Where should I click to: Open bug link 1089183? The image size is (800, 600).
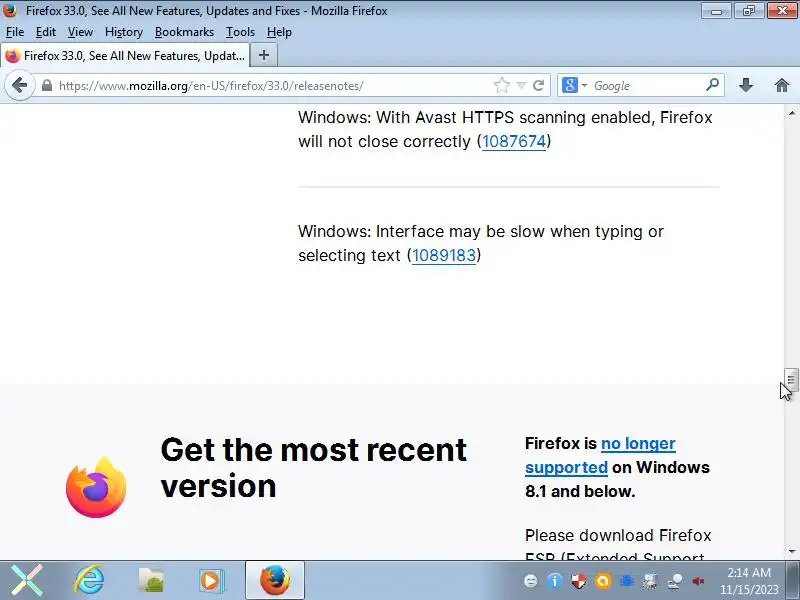pyautogui.click(x=444, y=255)
